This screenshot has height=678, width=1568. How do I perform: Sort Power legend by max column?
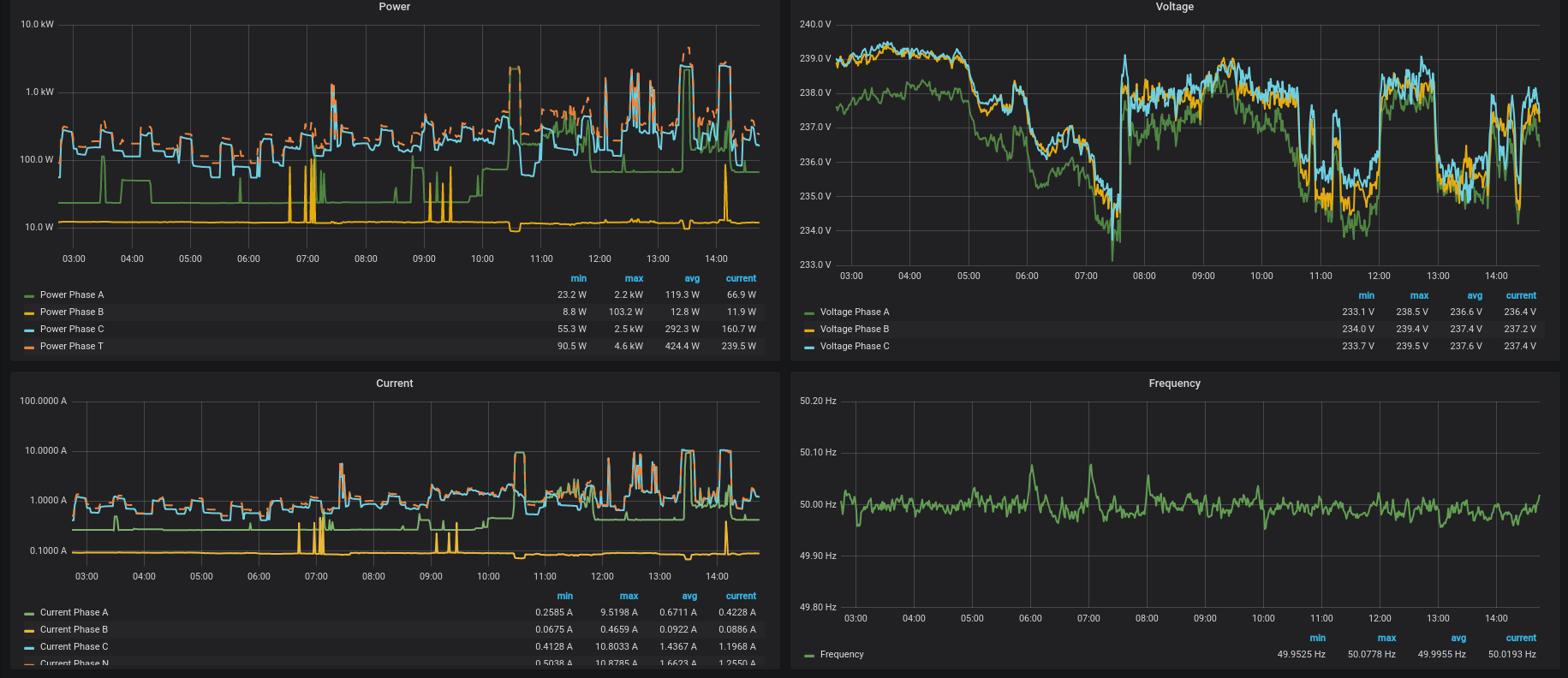(x=634, y=278)
